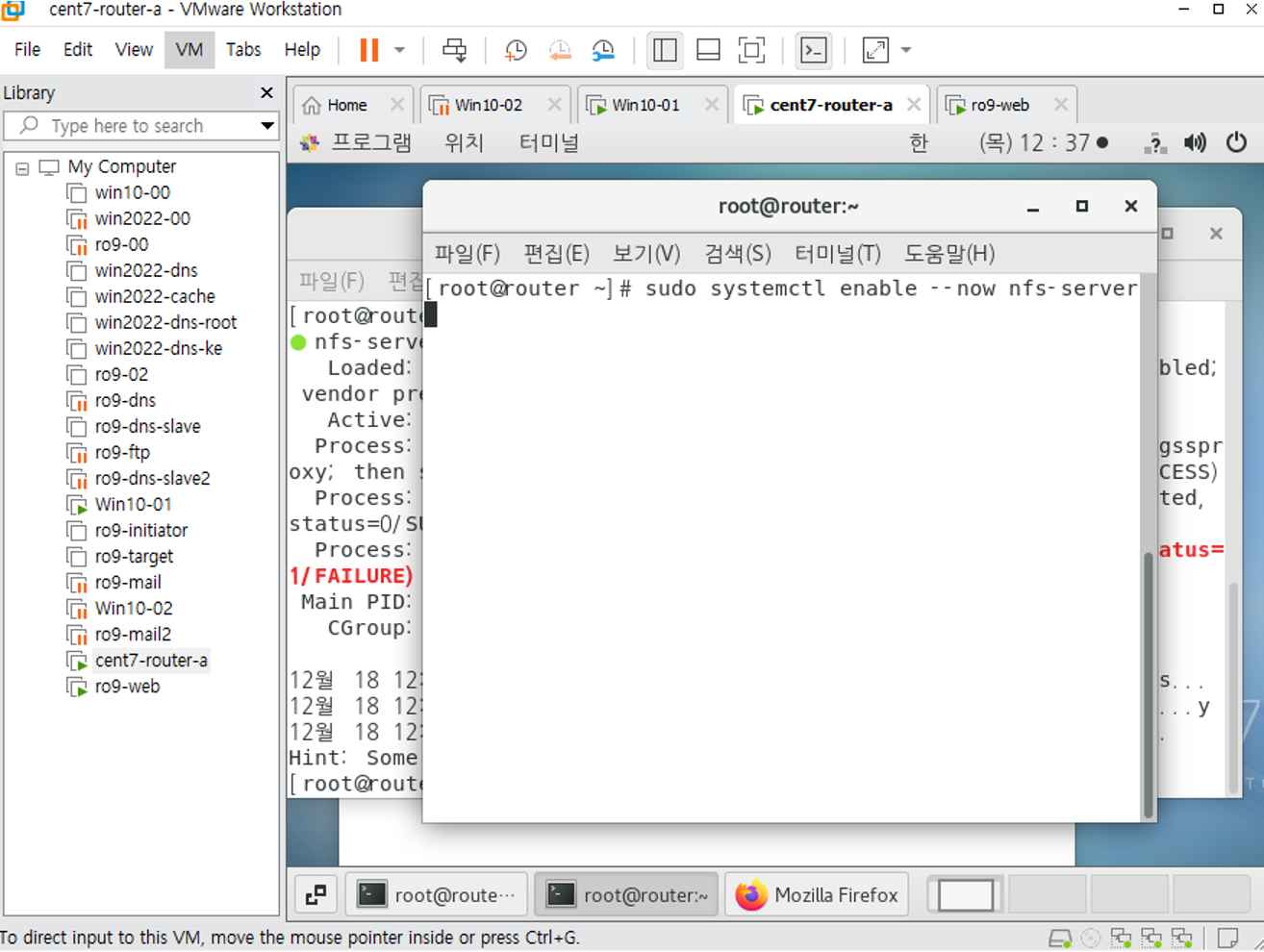
Task: Revert the virtual machine to its snapshot
Action: coord(560,50)
